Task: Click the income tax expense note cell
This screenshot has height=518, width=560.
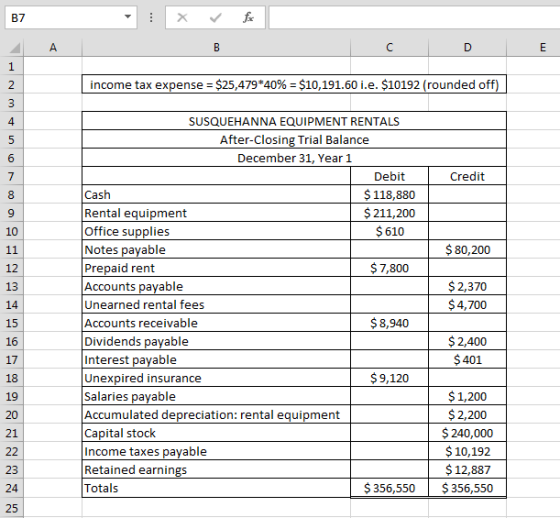Action: pyautogui.click(x=294, y=85)
